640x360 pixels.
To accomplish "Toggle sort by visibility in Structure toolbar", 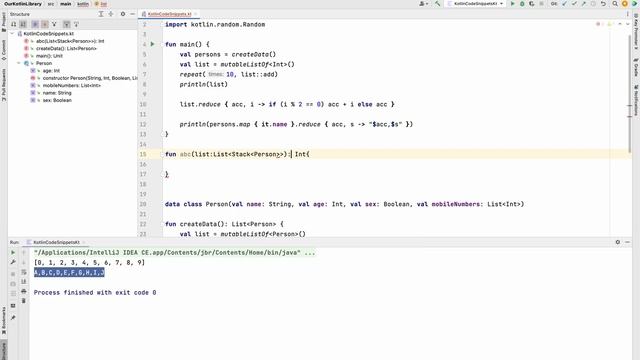I will tap(13, 24).
